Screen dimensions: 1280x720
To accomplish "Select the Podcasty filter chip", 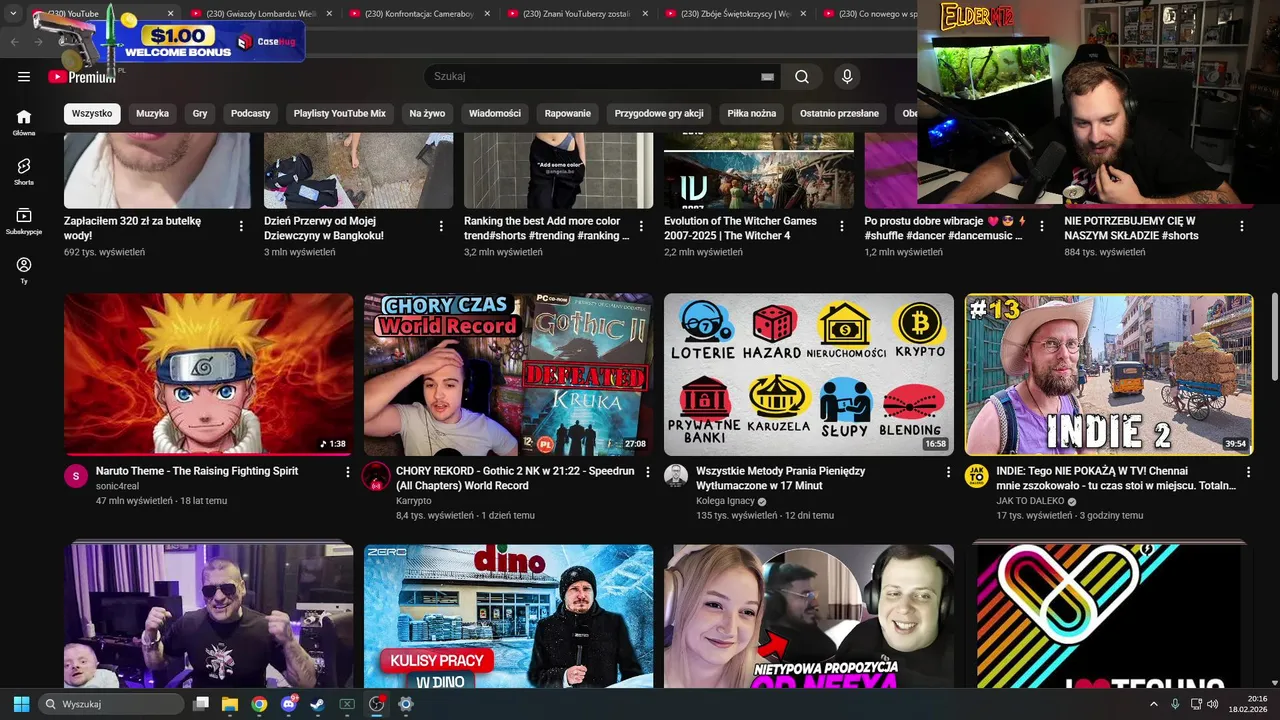I will [250, 114].
